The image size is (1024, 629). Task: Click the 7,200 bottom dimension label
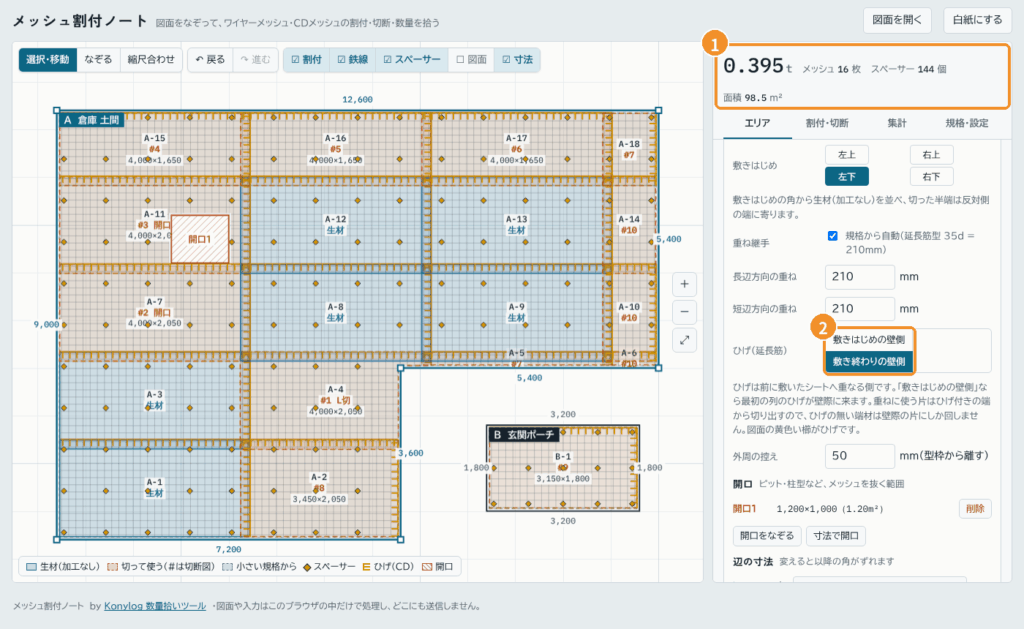229,550
